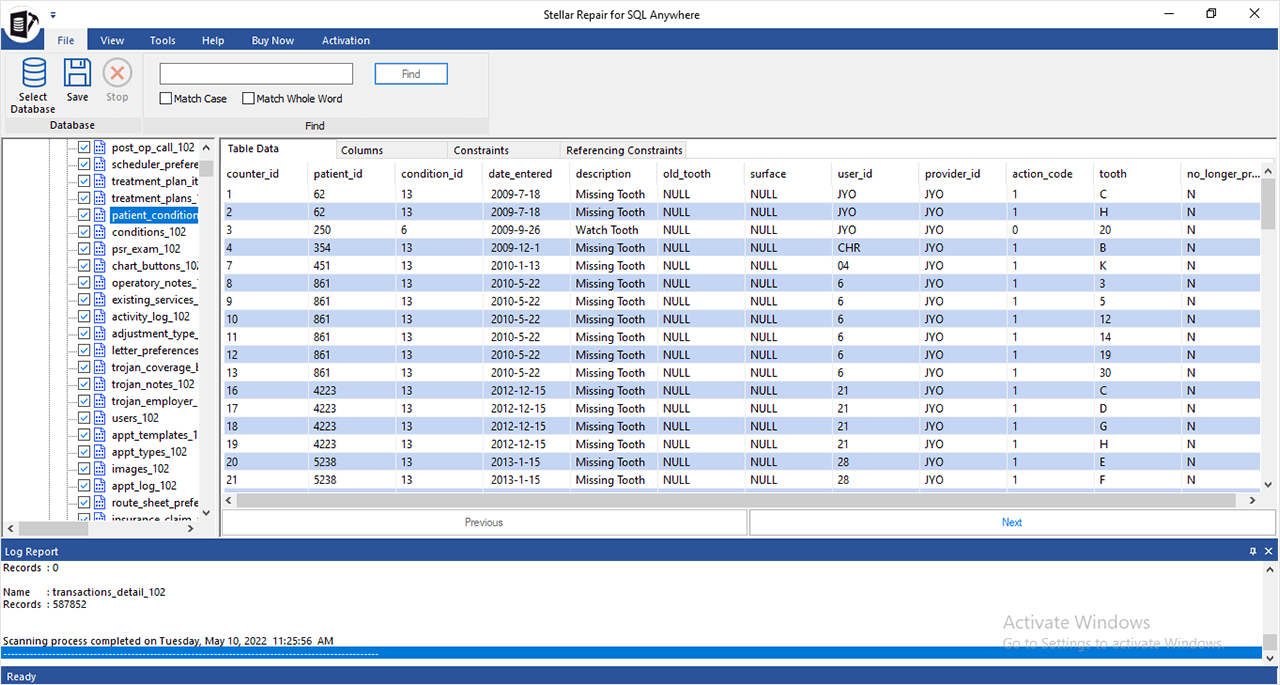
Task: Click the 'CHR' user_id cell
Action: 848,248
